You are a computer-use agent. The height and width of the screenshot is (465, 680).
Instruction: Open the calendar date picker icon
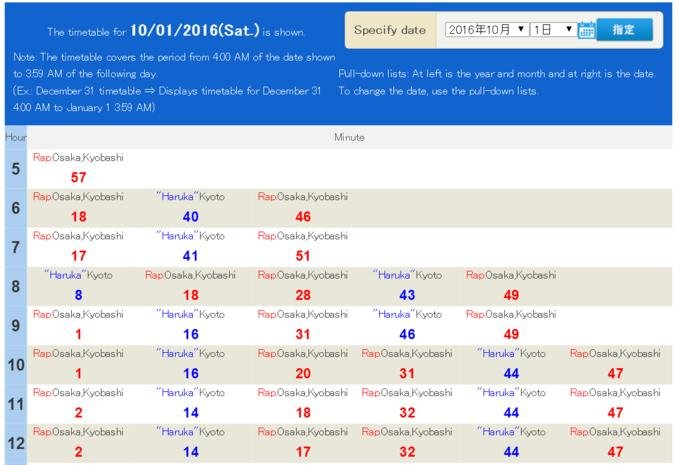[587, 30]
